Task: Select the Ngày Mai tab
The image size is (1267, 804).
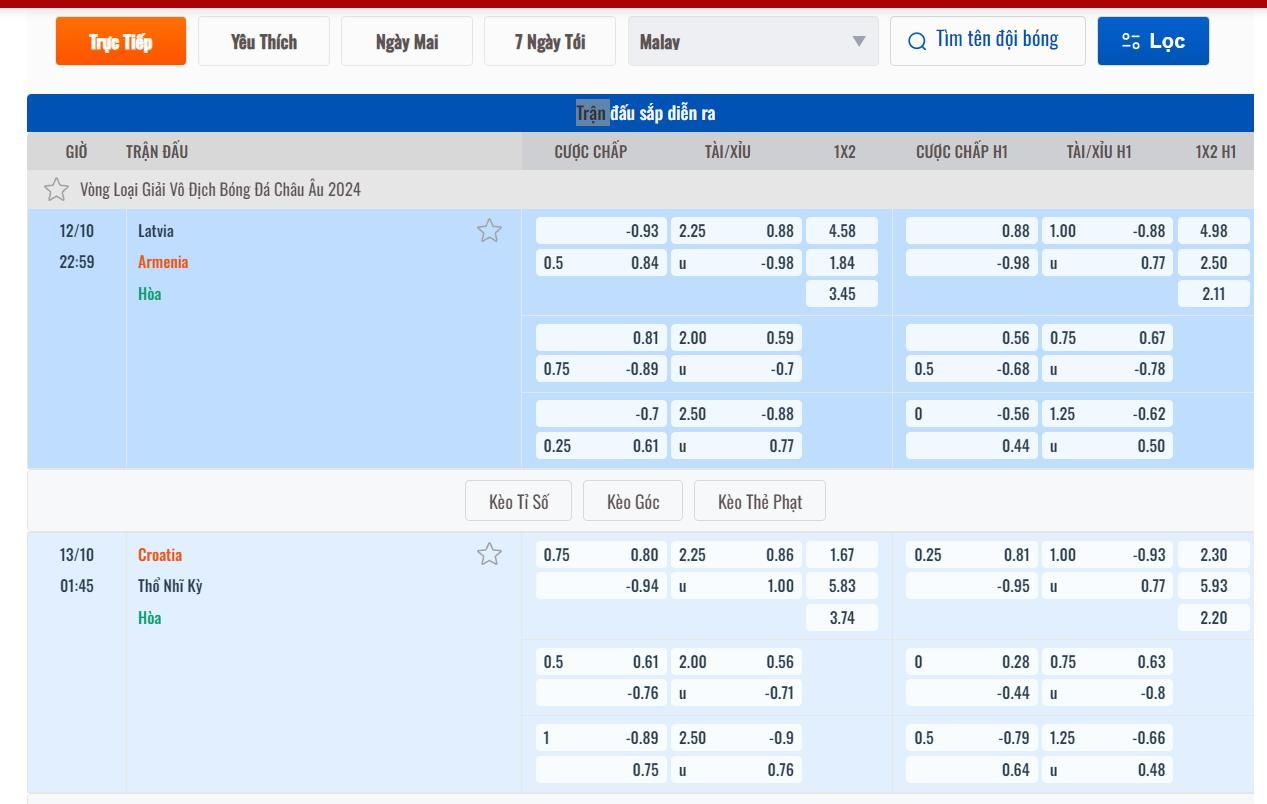Action: 406,41
